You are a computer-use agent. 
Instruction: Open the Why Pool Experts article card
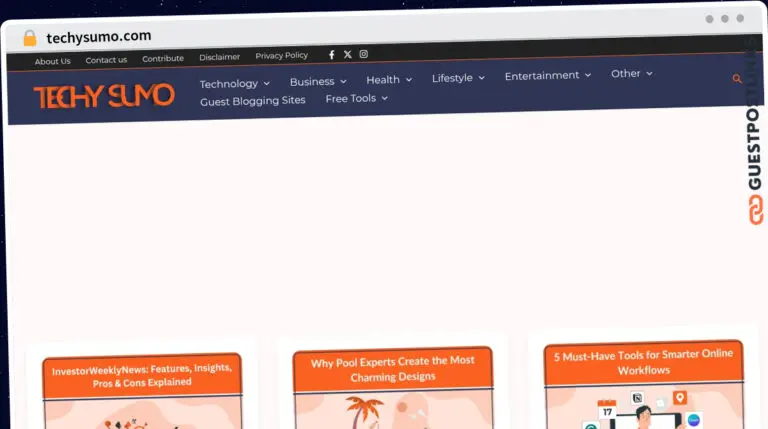pyautogui.click(x=393, y=368)
